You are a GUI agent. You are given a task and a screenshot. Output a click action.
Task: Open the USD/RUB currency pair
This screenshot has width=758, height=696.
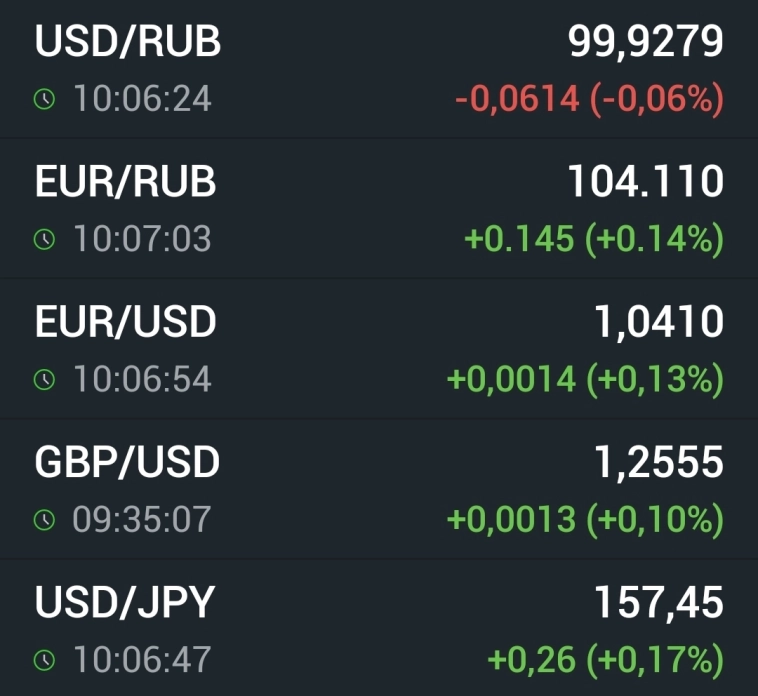(x=128, y=42)
